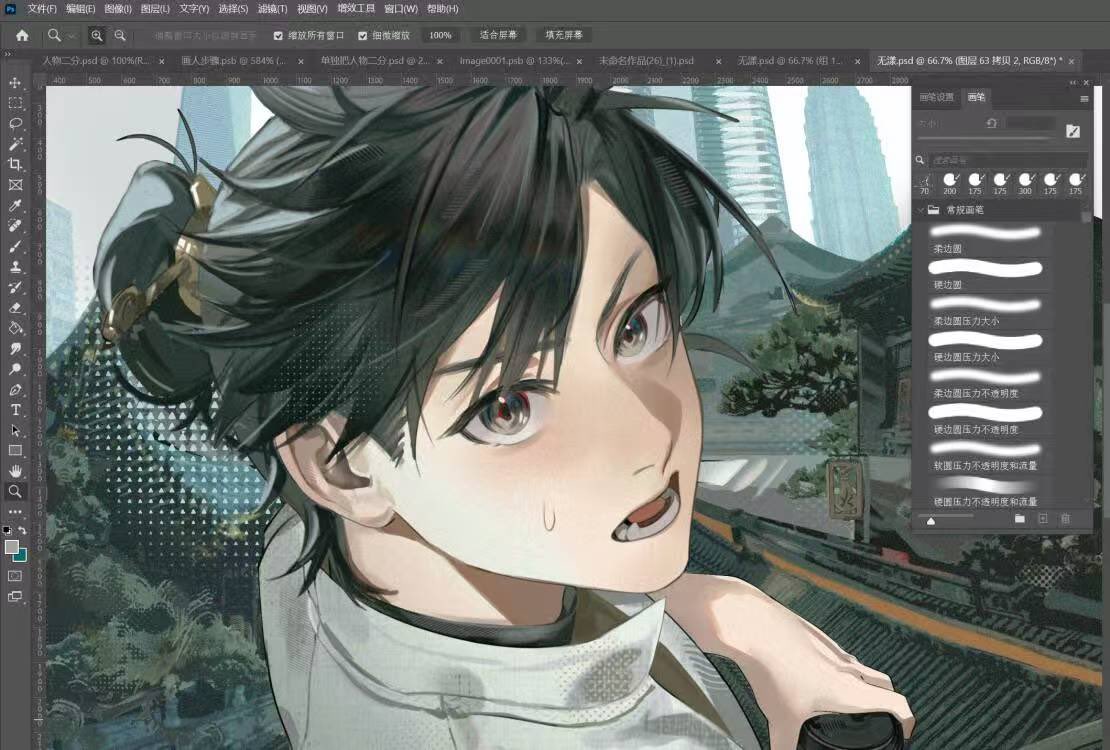Swap foreground and background colors
Screen dimensions: 1110x750
(x=23, y=530)
